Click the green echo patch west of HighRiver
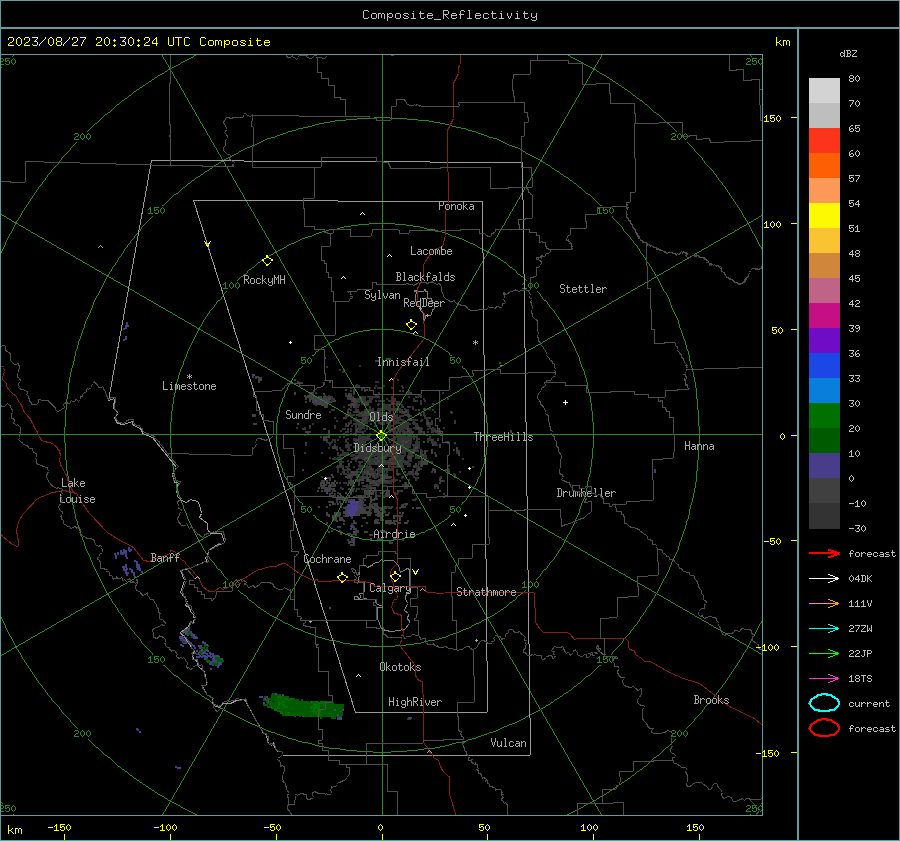900x841 pixels. click(x=303, y=706)
